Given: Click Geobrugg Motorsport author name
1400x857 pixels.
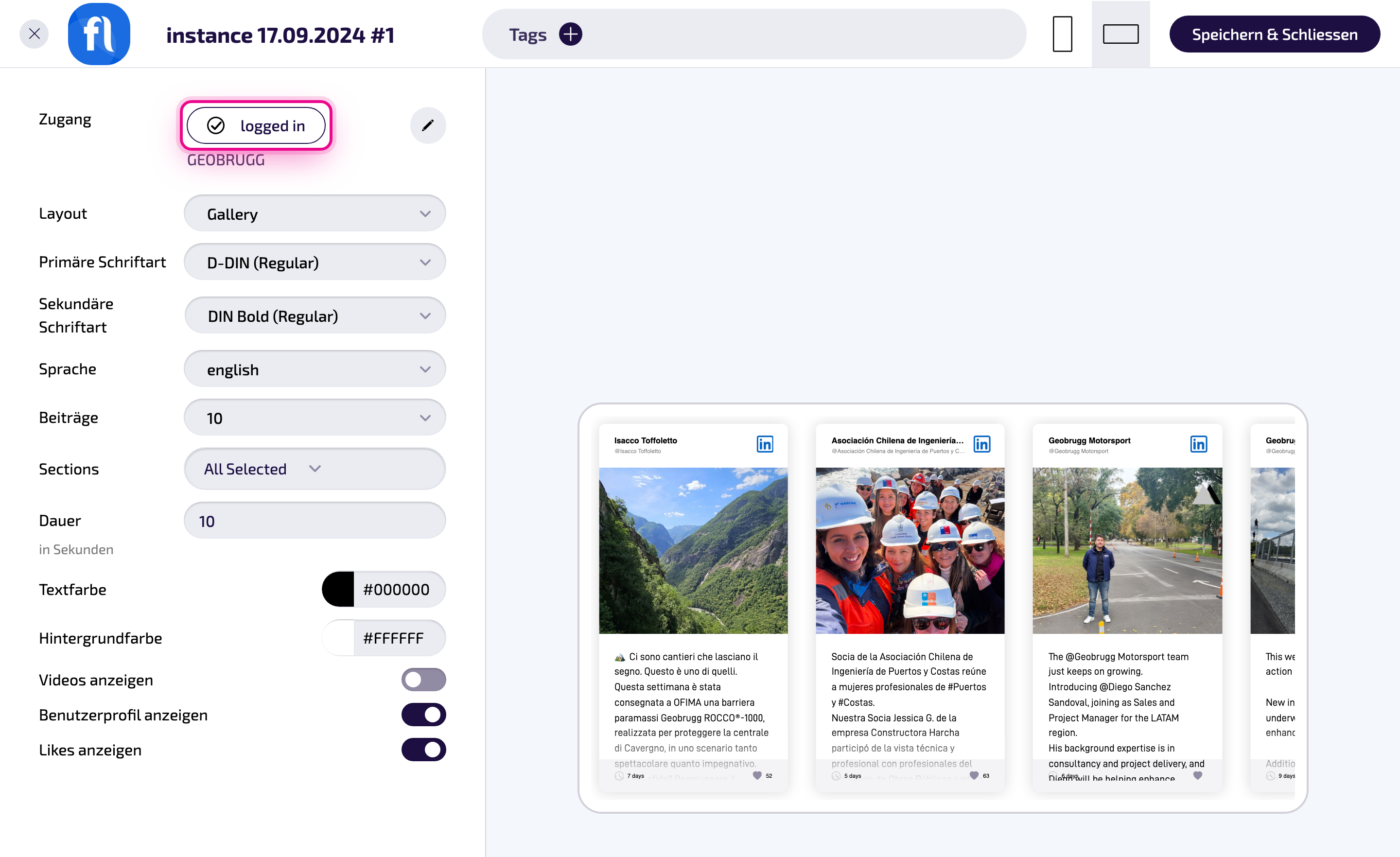Looking at the screenshot, I should coord(1089,440).
